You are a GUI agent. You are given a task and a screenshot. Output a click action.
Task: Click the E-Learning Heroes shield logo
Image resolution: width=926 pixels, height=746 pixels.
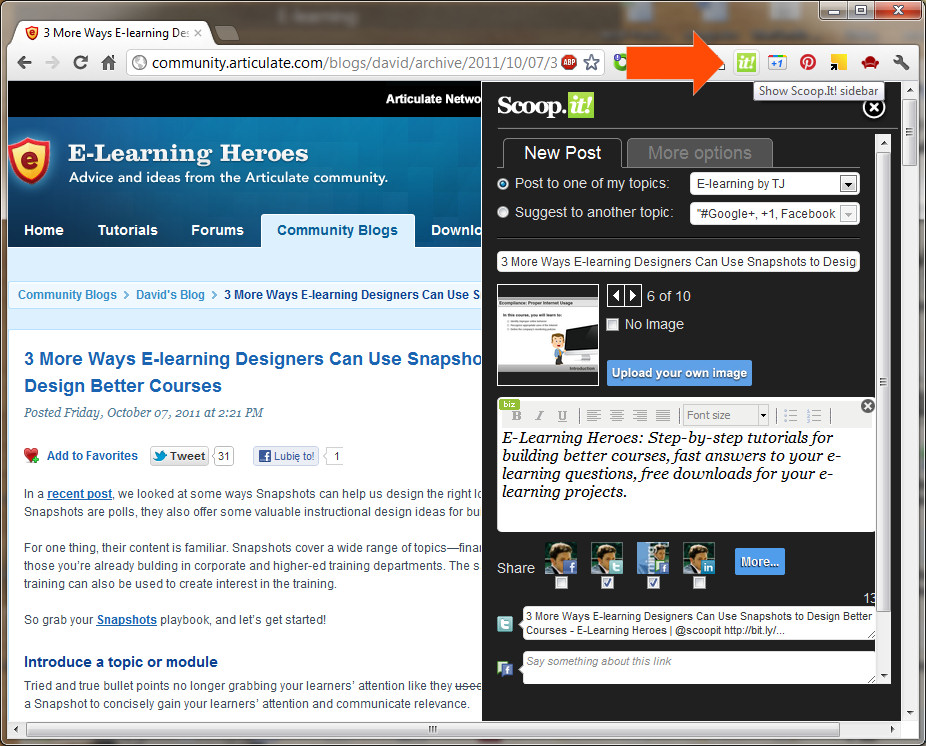pyautogui.click(x=29, y=159)
